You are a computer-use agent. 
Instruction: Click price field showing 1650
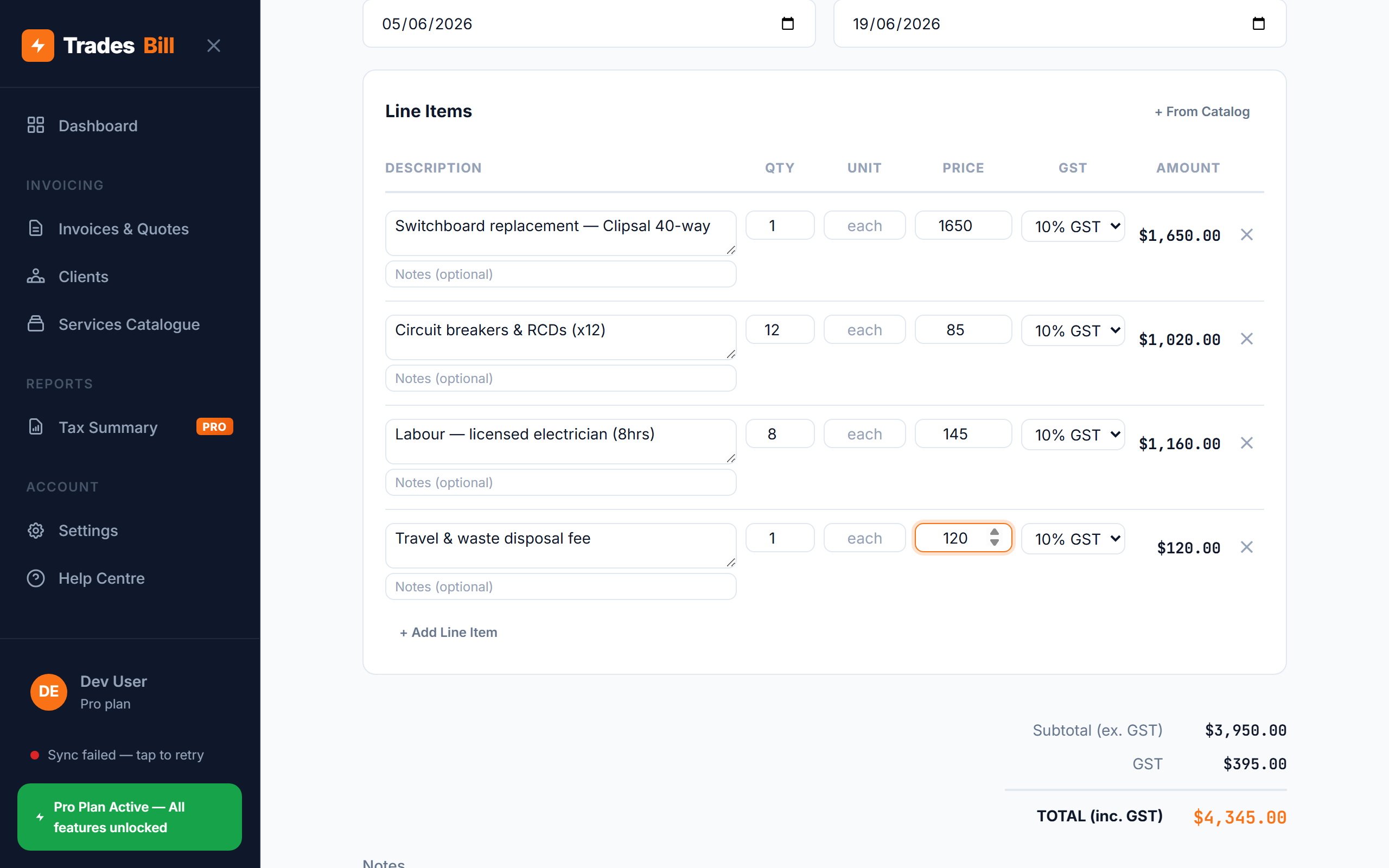point(963,226)
